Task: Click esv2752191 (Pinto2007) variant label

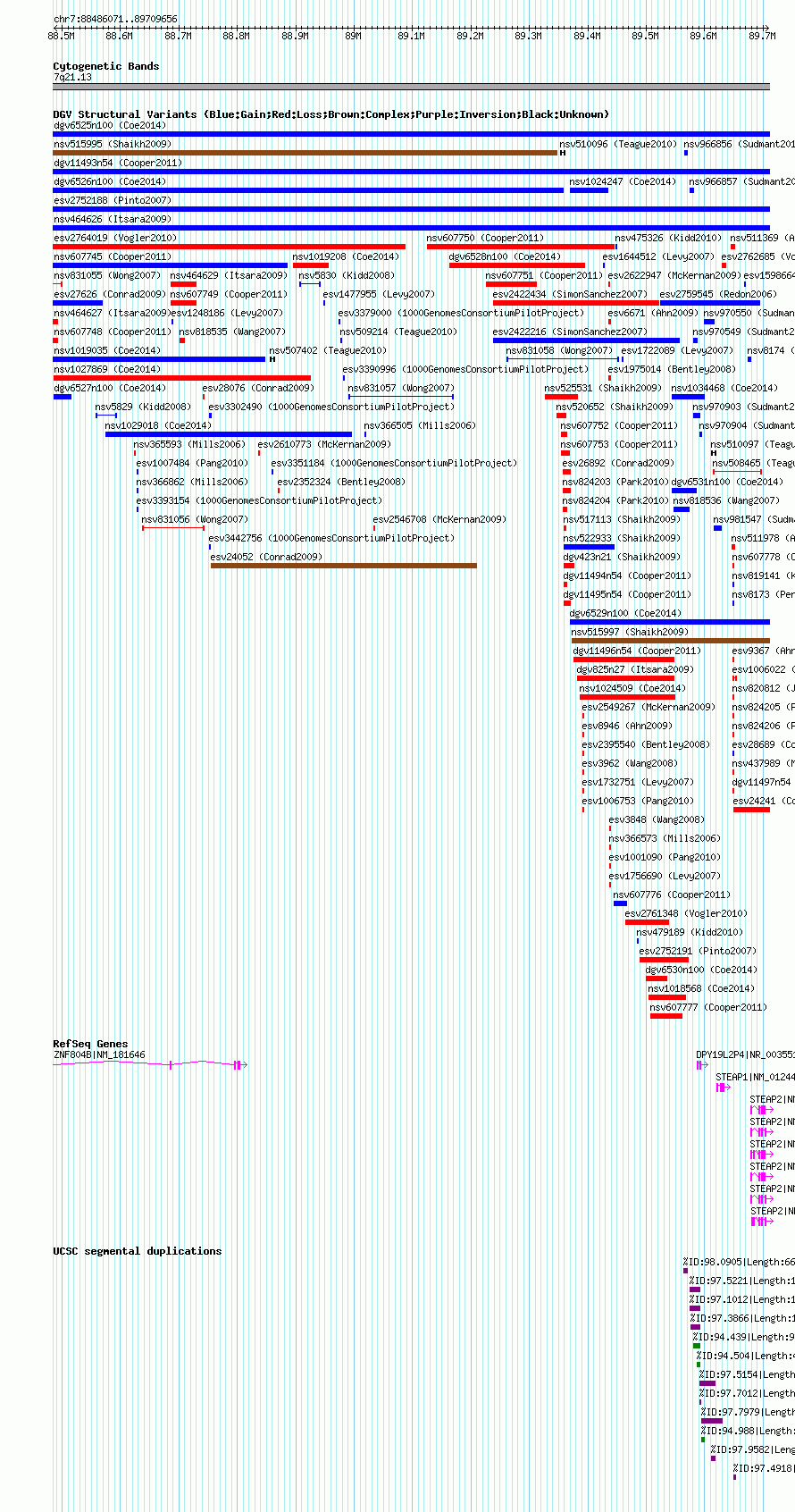Action: pyautogui.click(x=698, y=951)
